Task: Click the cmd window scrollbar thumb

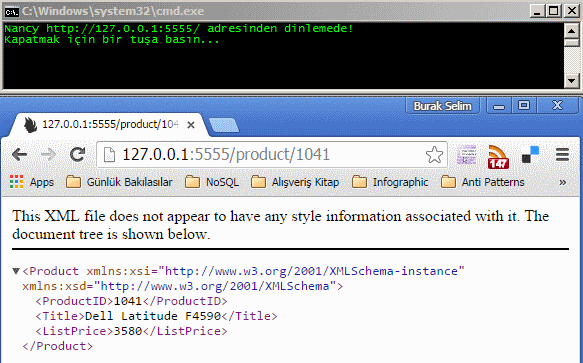Action: click(x=571, y=42)
